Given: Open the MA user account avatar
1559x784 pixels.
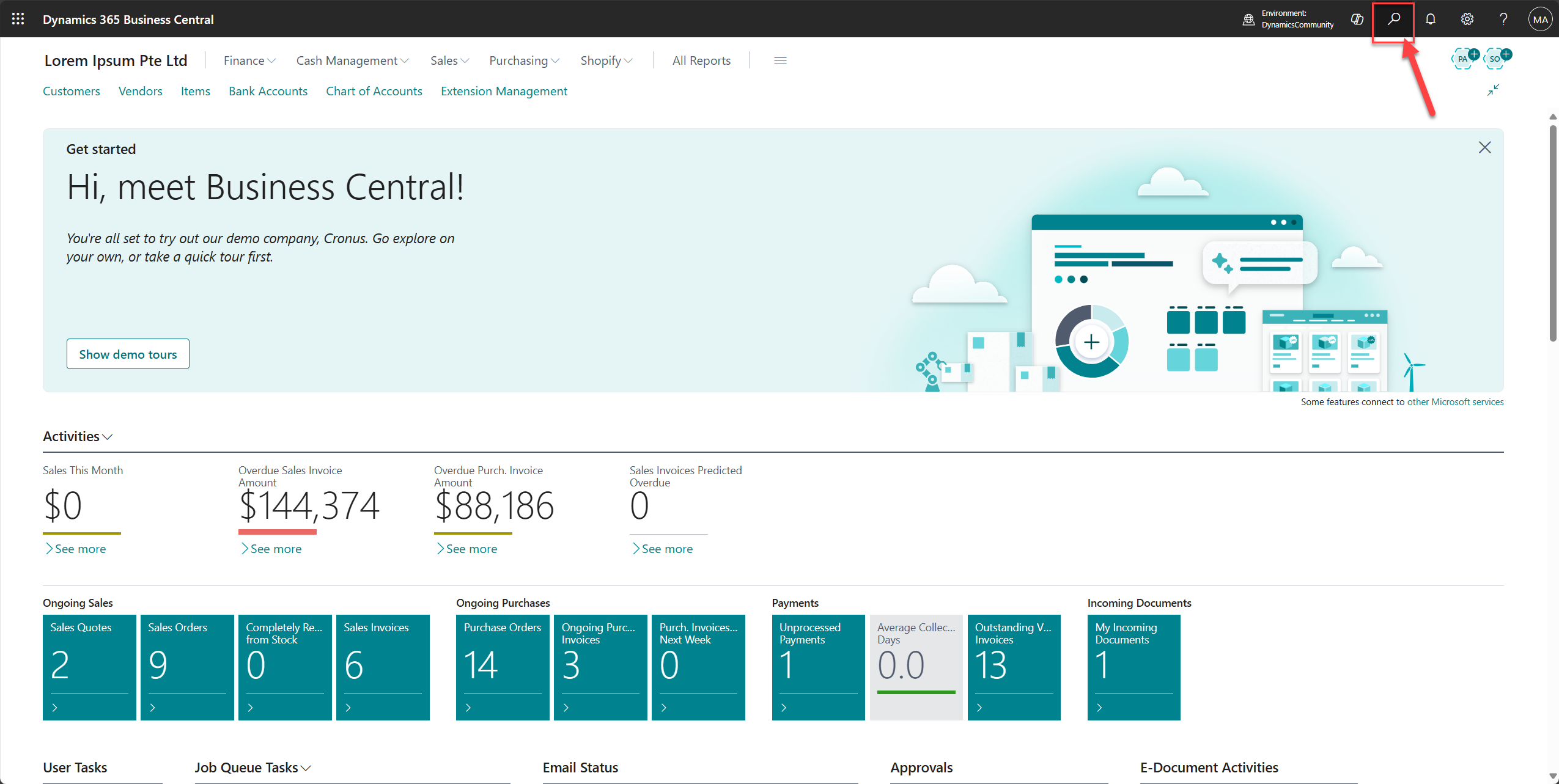Looking at the screenshot, I should coord(1540,19).
